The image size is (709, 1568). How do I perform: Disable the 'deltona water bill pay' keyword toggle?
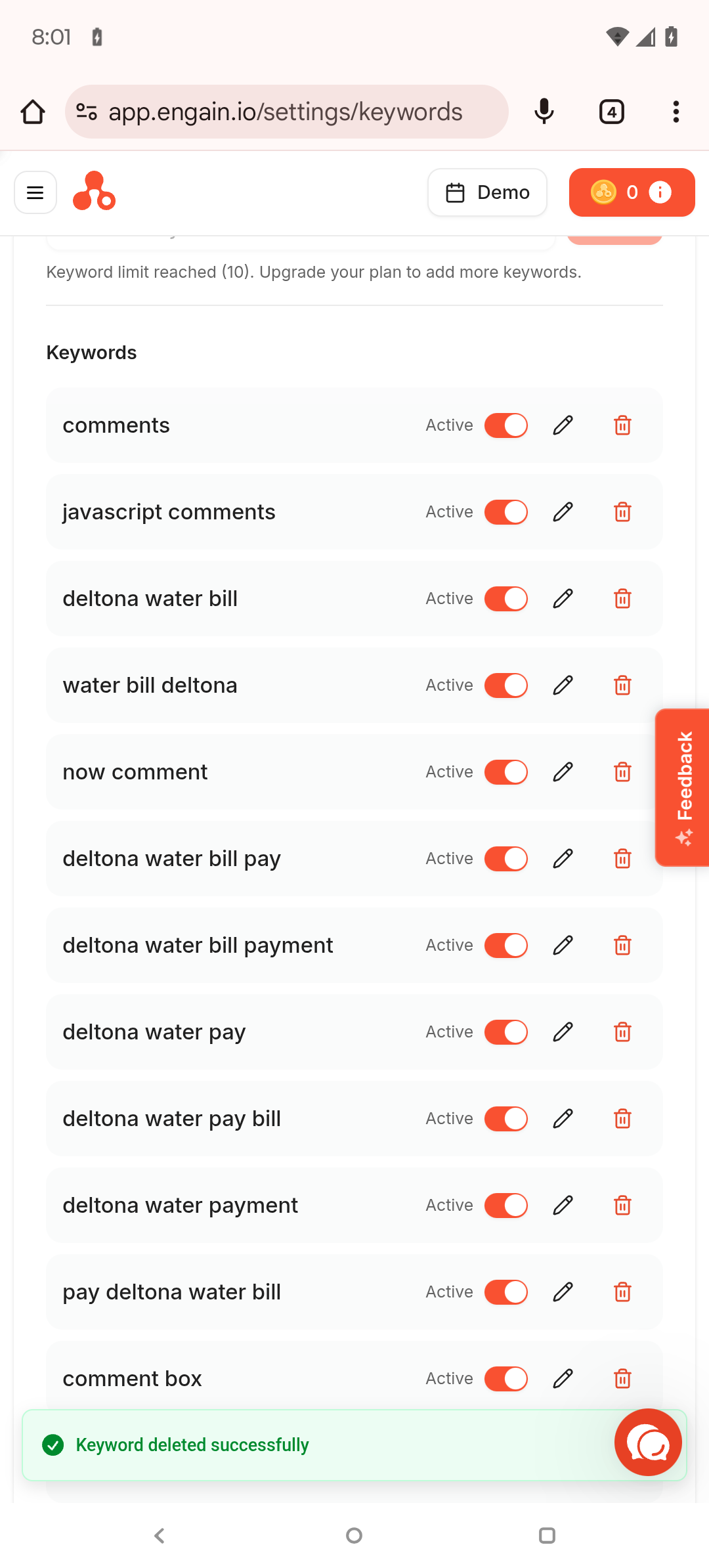tap(506, 859)
